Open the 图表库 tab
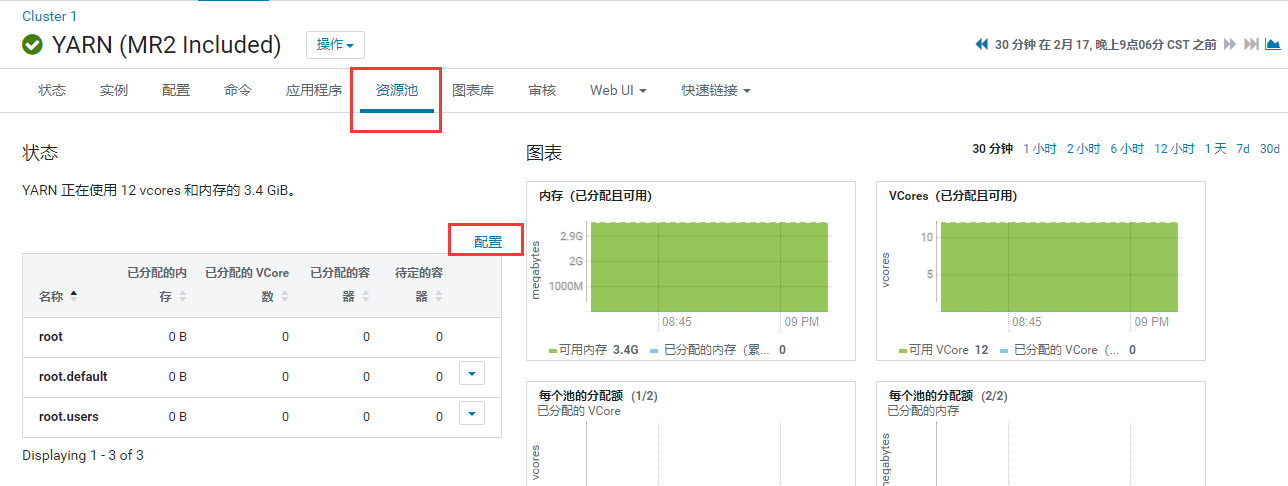Image resolution: width=1288 pixels, height=486 pixels. [473, 90]
